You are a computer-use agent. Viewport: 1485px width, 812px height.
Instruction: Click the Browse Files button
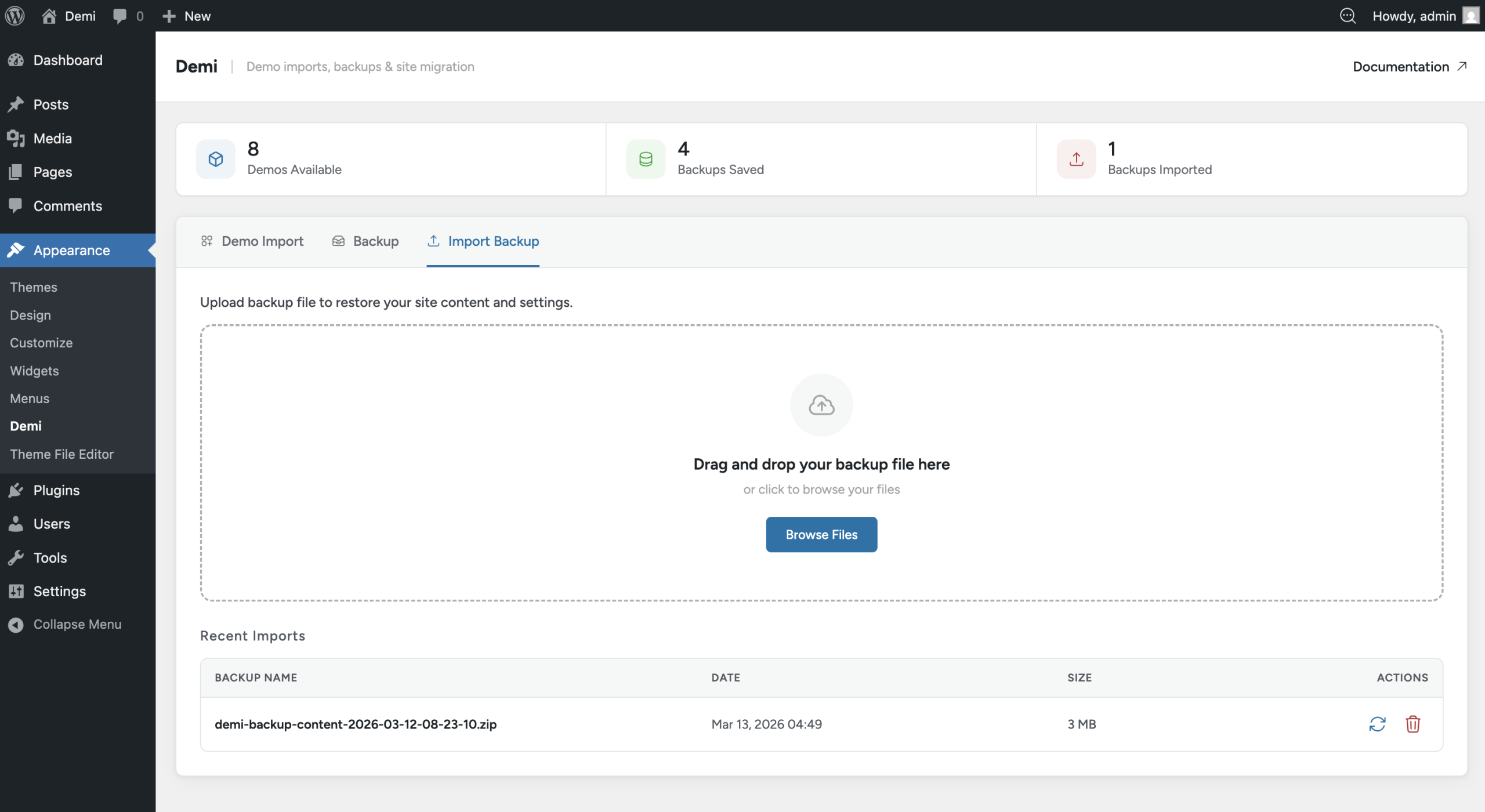[821, 534]
